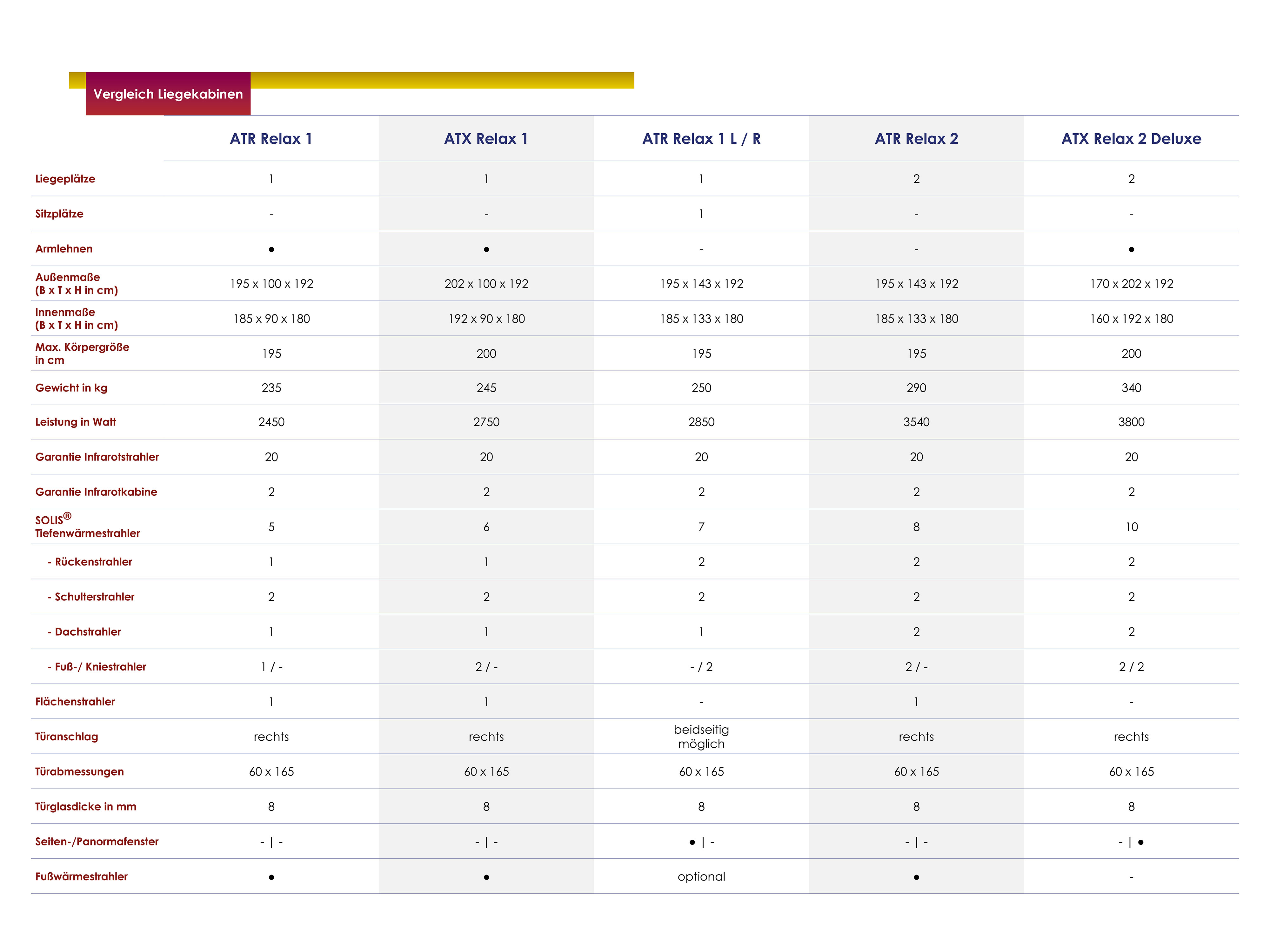Viewport: 1270px width, 952px height.
Task: Select the 'optional' Fußwärmestrahler cell
Action: pos(701,876)
